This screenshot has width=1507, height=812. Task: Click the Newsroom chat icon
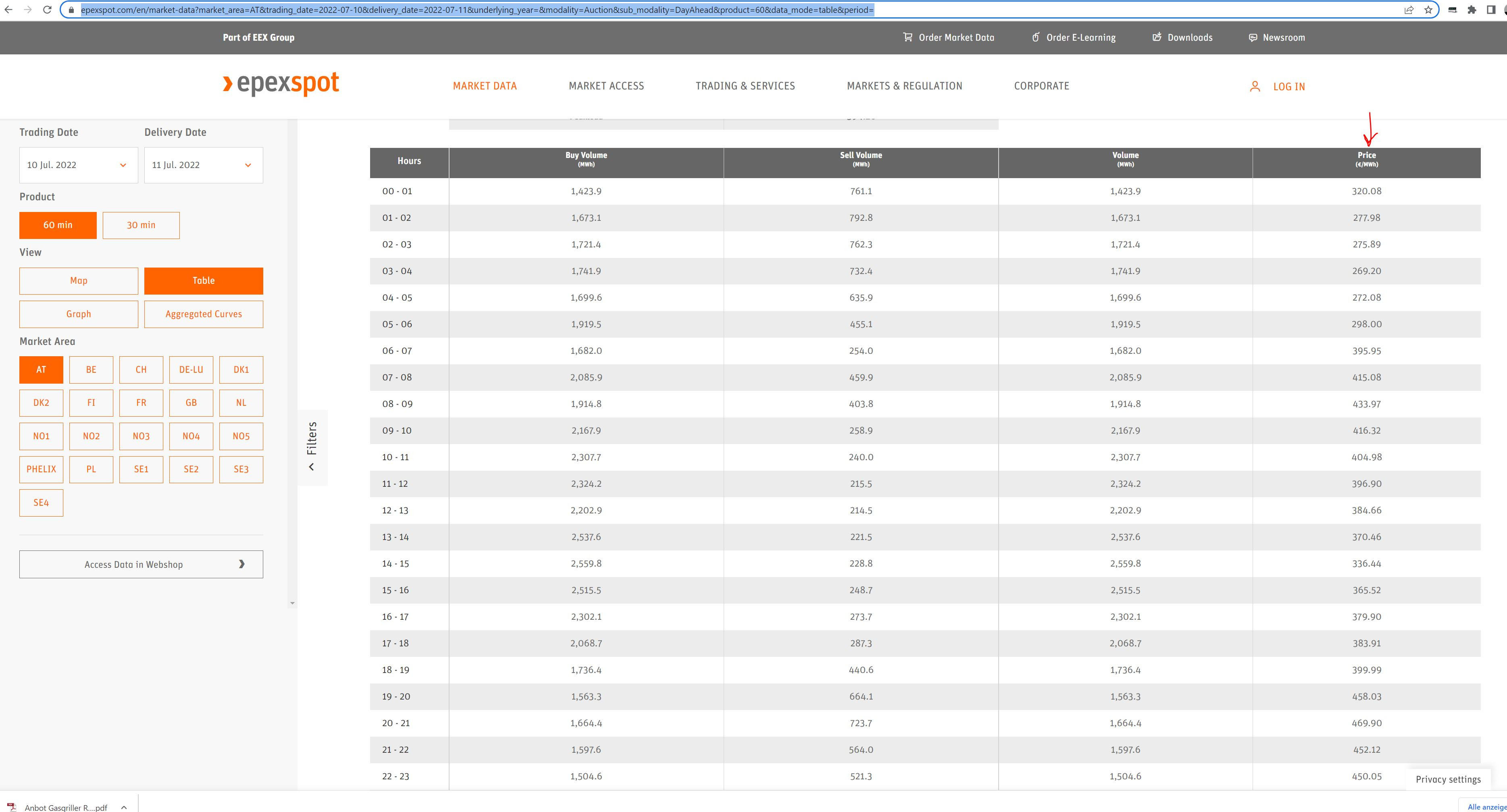point(1253,37)
